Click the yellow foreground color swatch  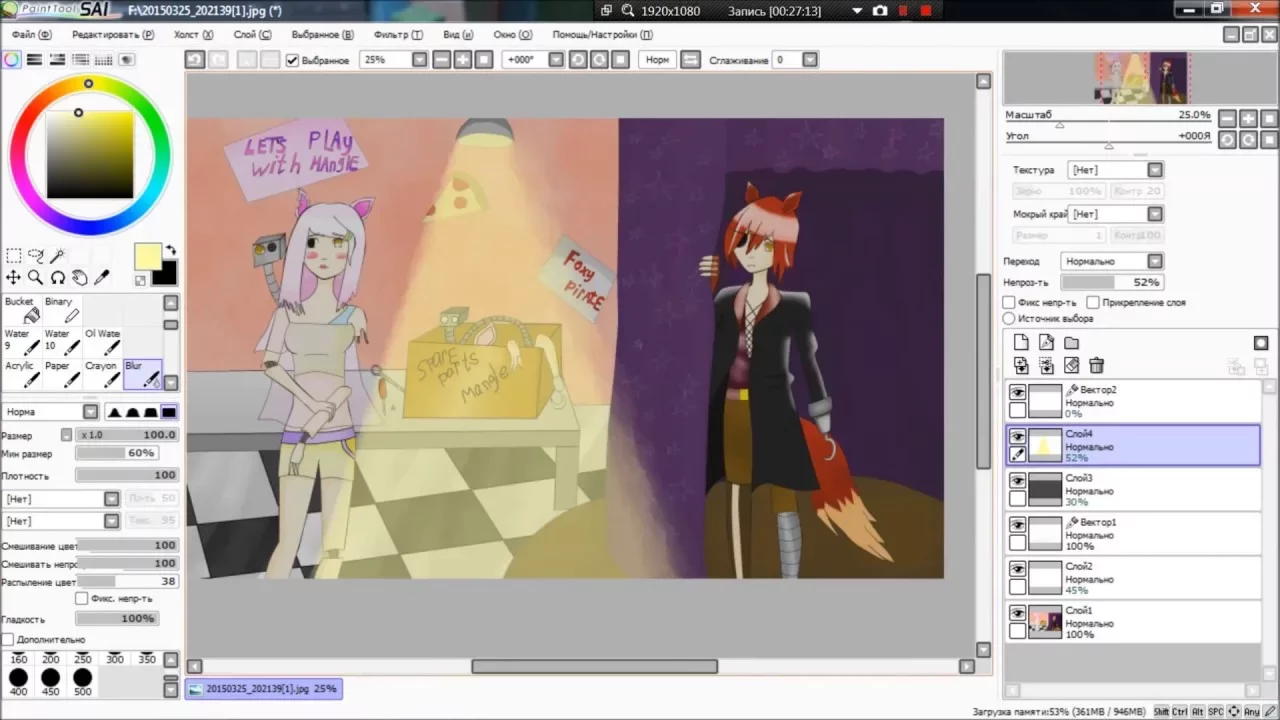coord(147,256)
